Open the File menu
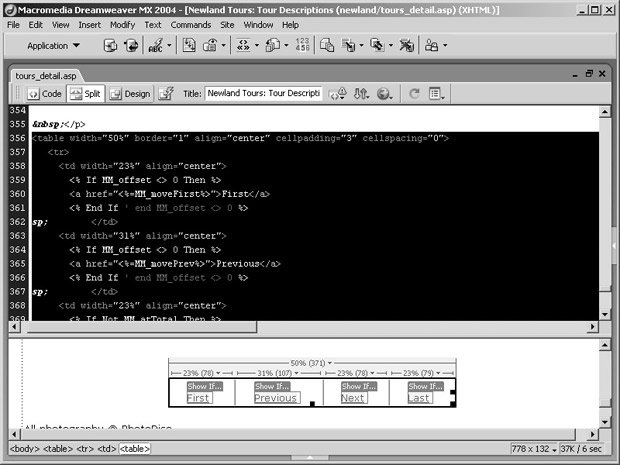Viewport: 620px width, 465px height. (13, 25)
